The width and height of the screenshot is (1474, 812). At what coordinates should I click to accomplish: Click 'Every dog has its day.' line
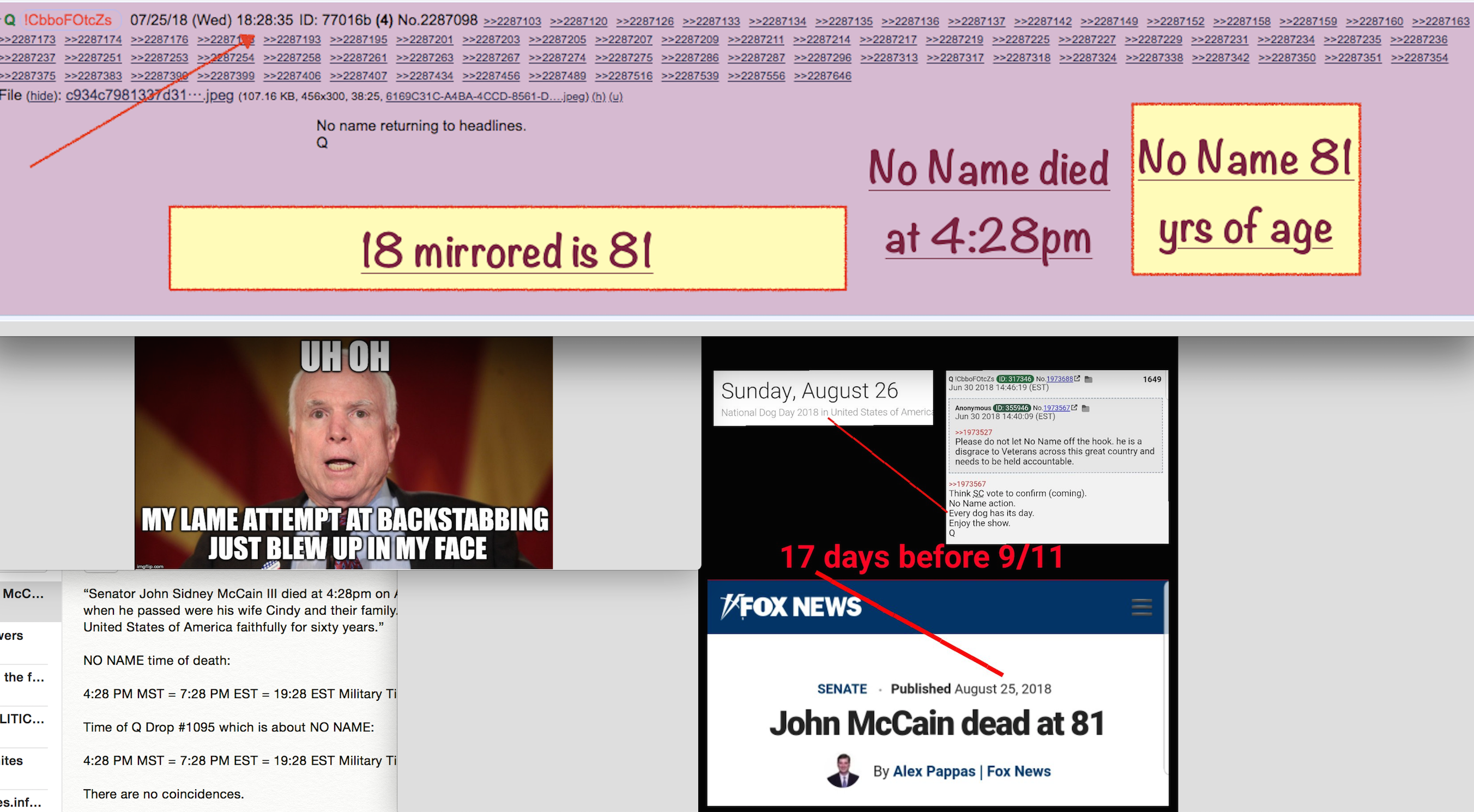point(991,513)
